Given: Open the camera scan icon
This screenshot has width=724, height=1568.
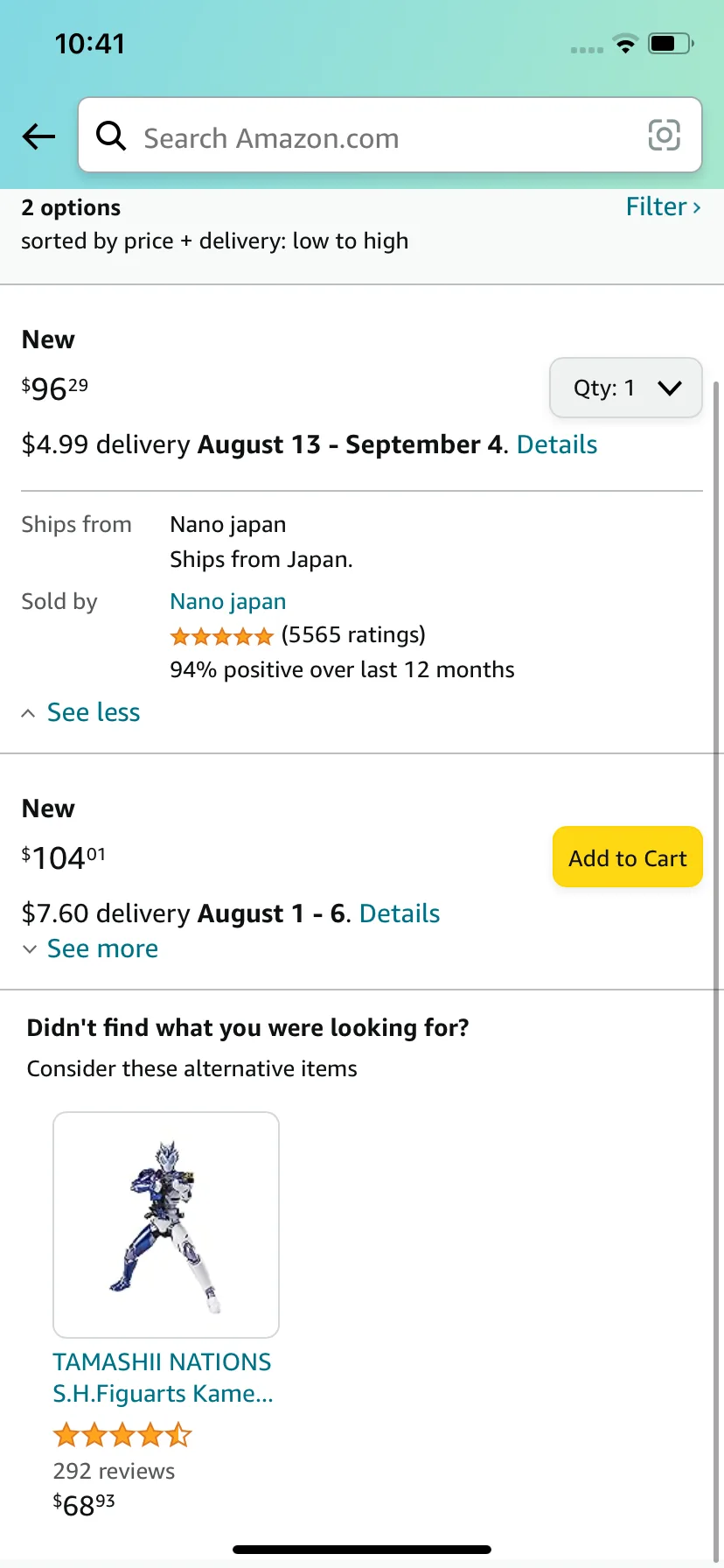Looking at the screenshot, I should (664, 136).
